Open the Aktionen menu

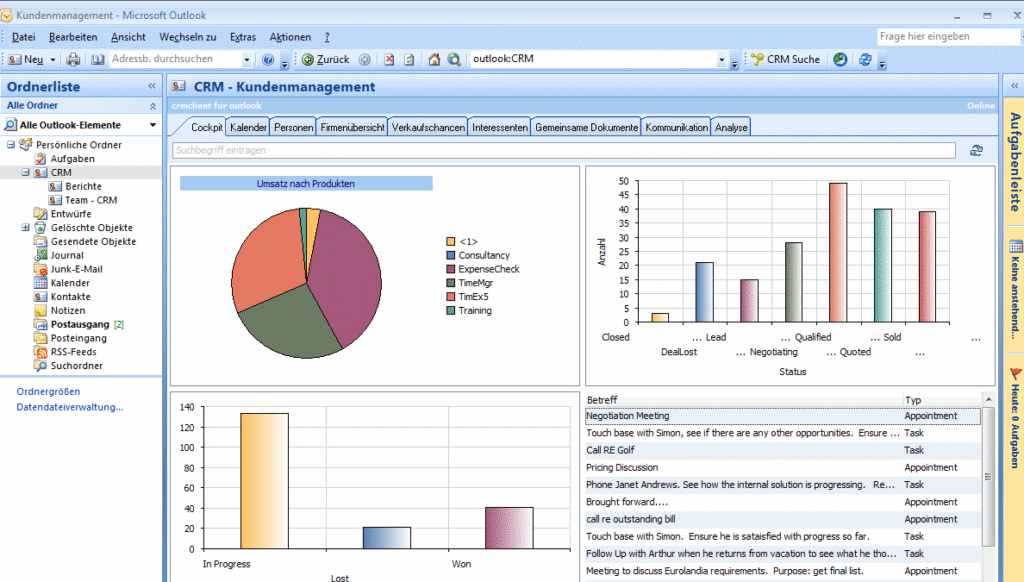(x=290, y=37)
